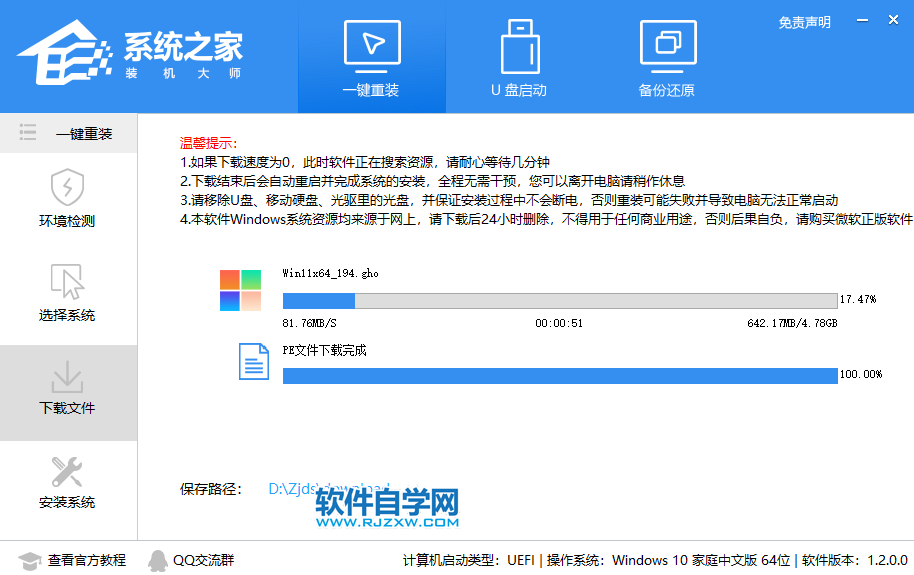Click the Win11x64_194.gho file name

click(x=331, y=273)
